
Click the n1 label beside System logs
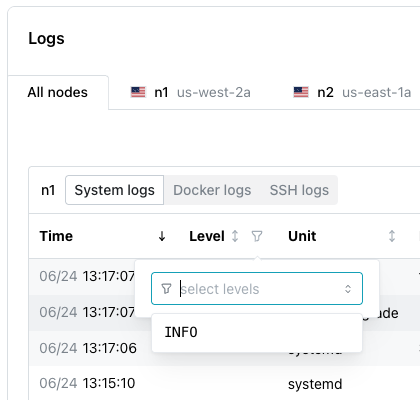[x=48, y=190]
